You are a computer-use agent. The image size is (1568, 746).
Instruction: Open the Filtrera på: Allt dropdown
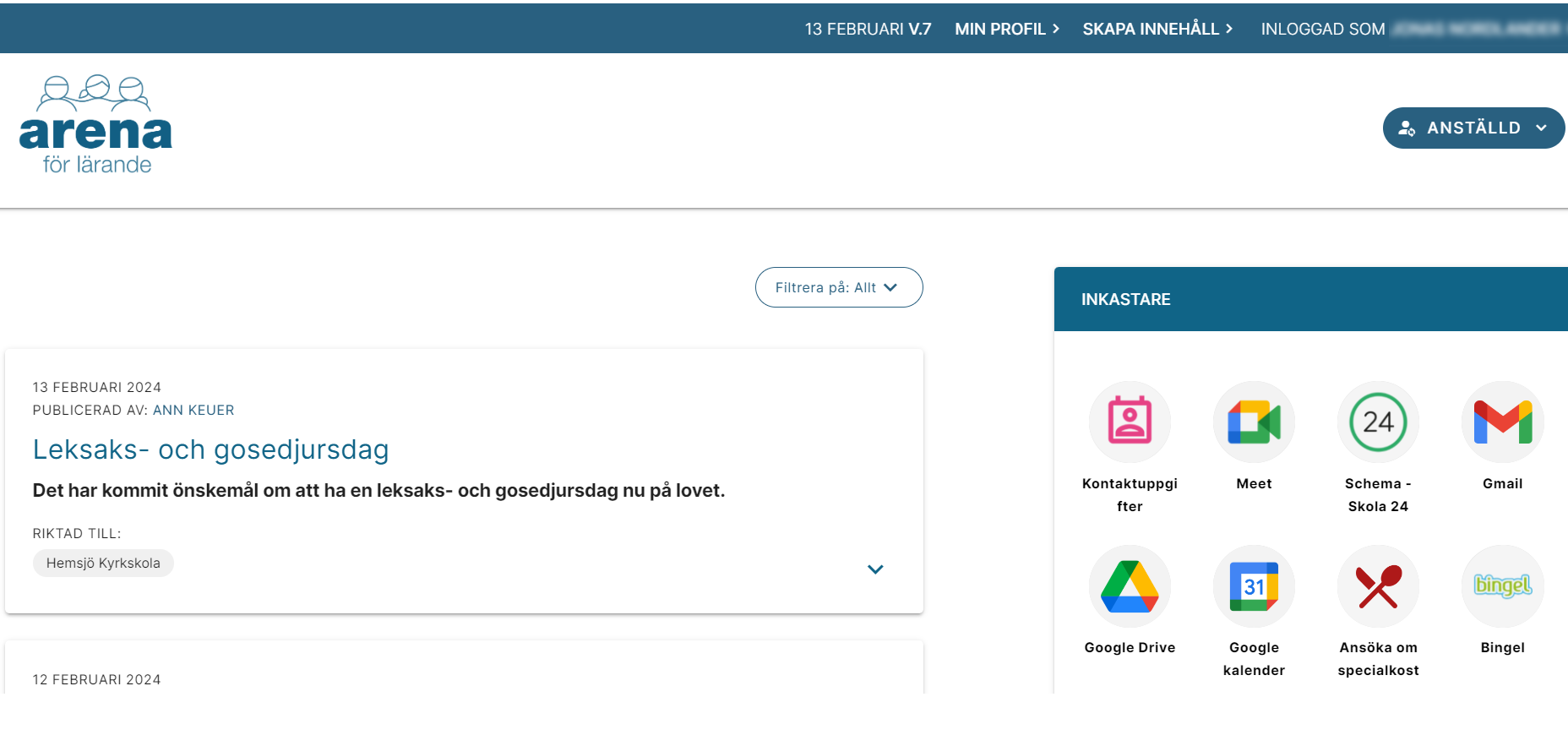tap(838, 287)
